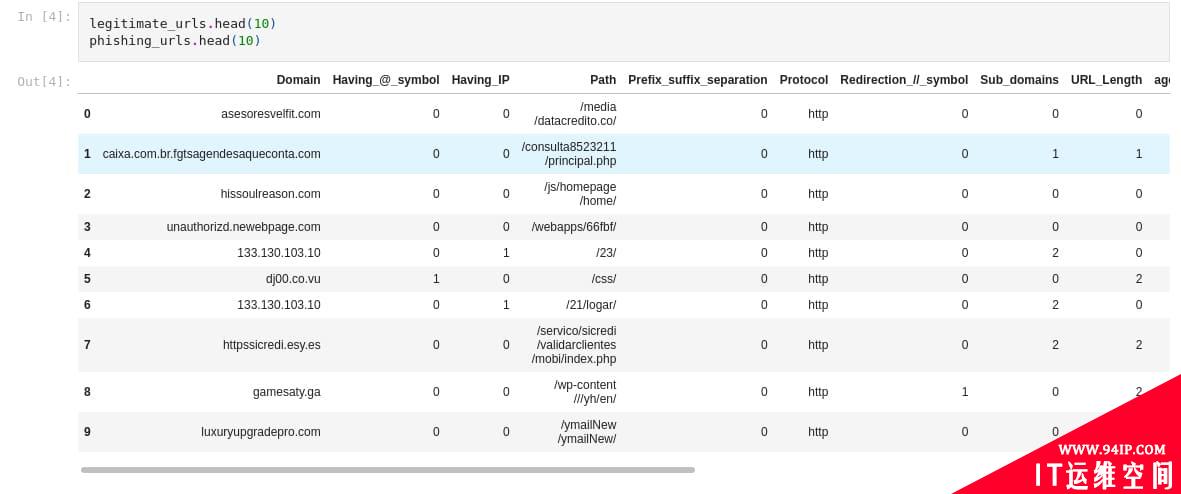
Task: Click the Domain column header
Action: pyautogui.click(x=298, y=80)
